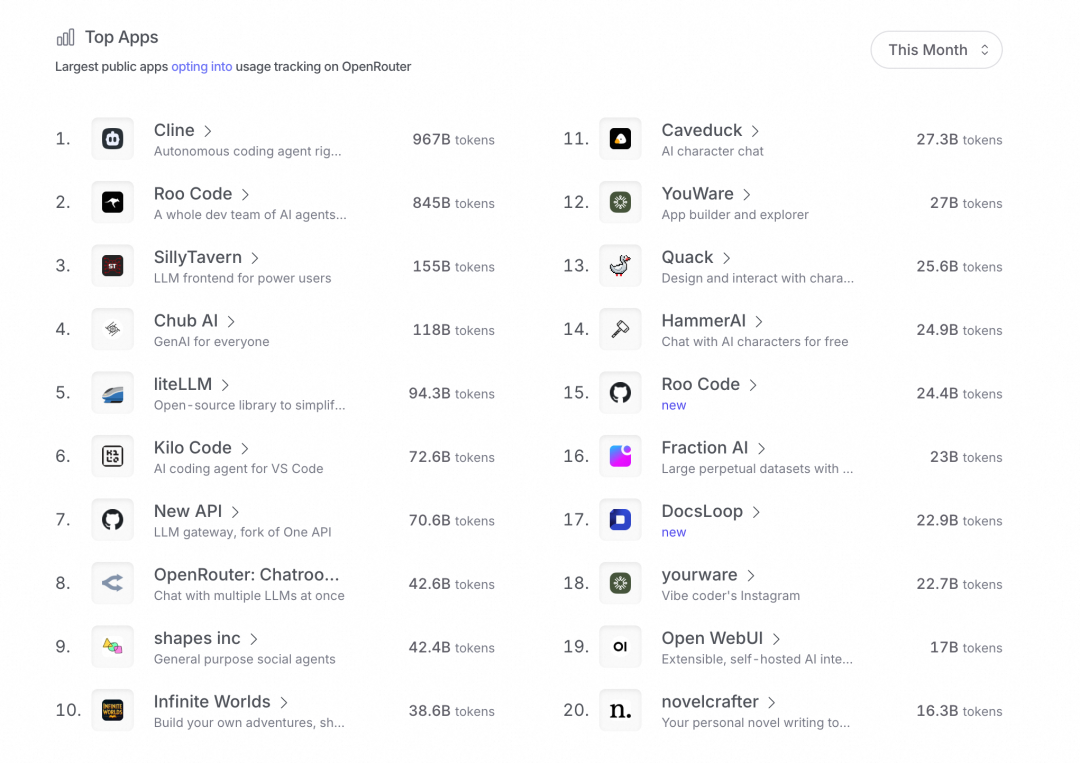Click the Cline app robot icon
The width and height of the screenshot is (1080, 763).
point(112,138)
